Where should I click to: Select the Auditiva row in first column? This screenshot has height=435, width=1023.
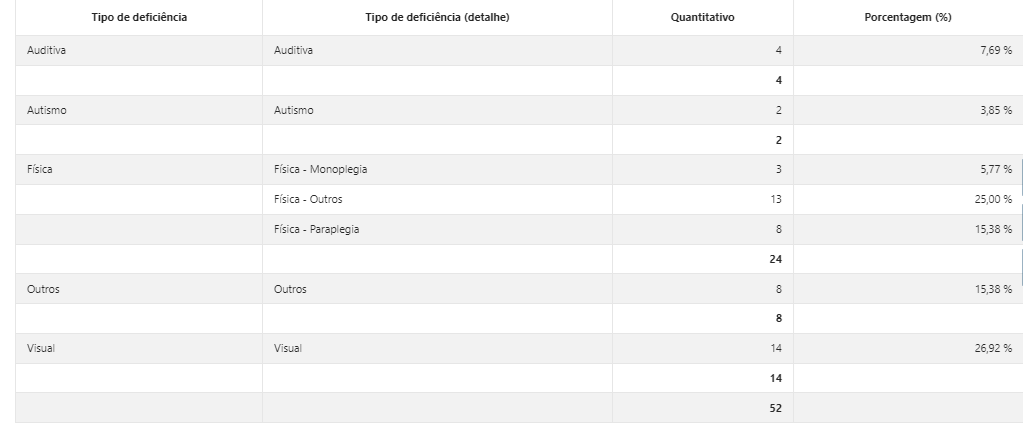click(139, 50)
